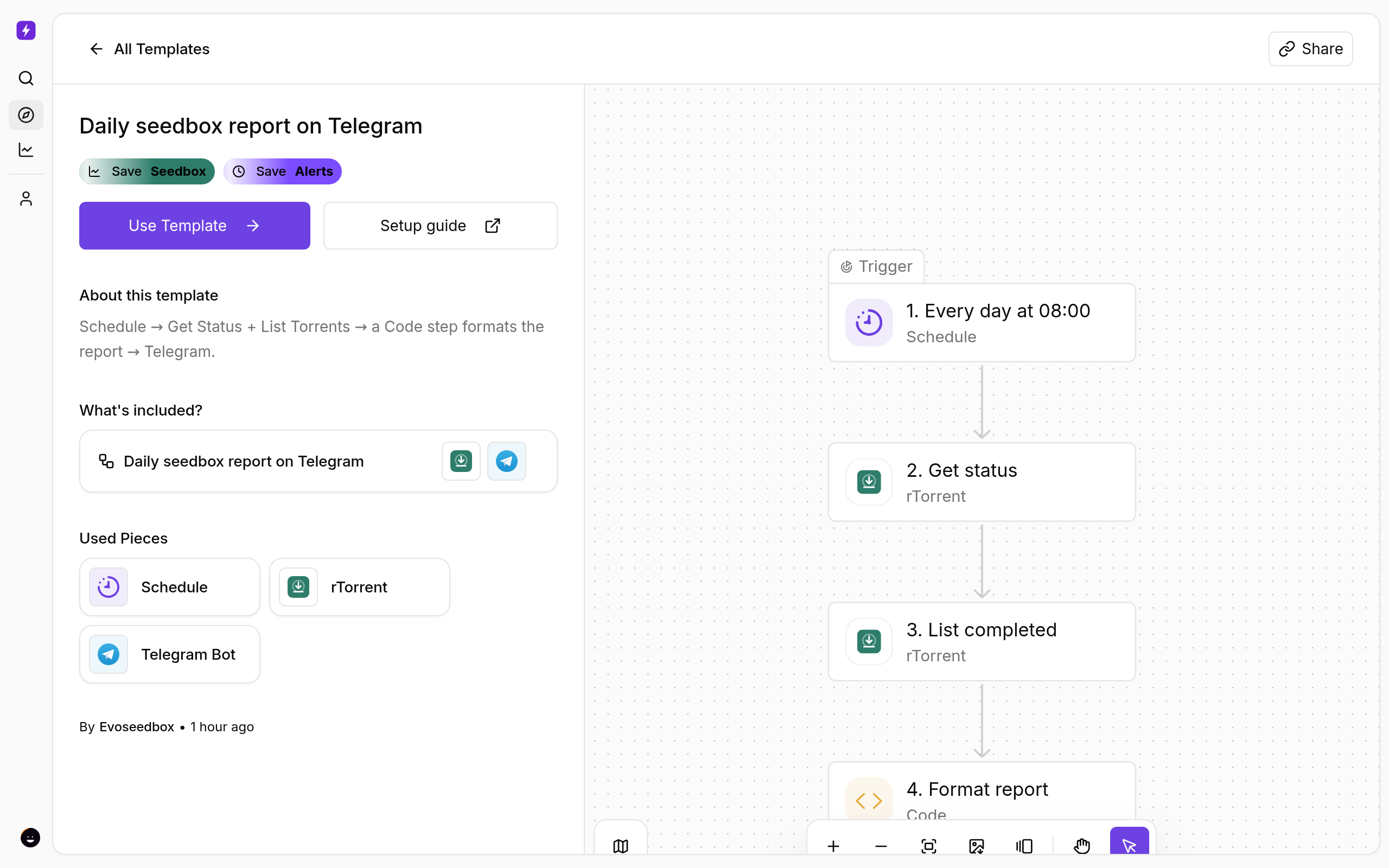The height and width of the screenshot is (868, 1389).
Task: Open the Setup guide link
Action: [440, 226]
